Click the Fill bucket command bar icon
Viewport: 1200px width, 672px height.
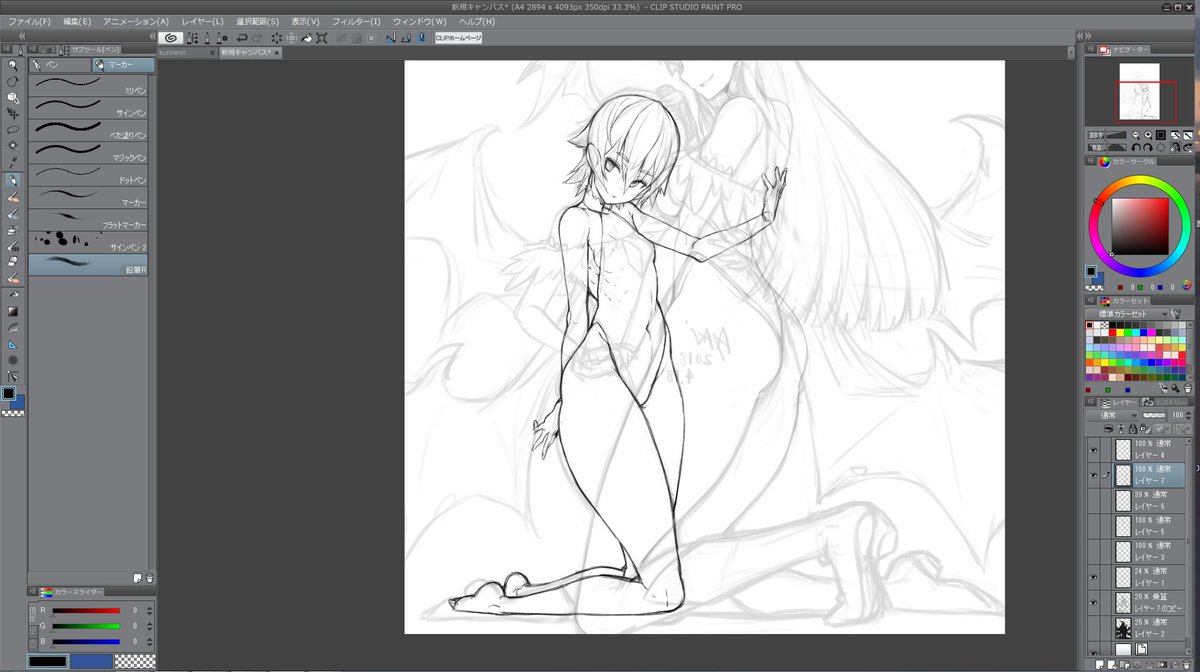coord(307,38)
